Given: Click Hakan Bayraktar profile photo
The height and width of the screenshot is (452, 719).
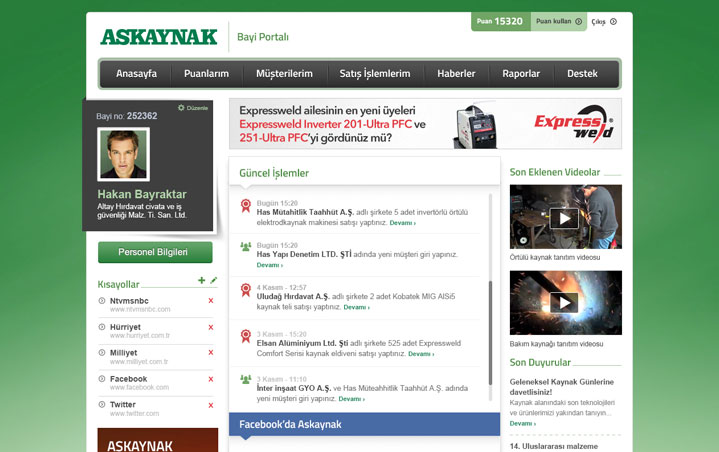Looking at the screenshot, I should [123, 154].
